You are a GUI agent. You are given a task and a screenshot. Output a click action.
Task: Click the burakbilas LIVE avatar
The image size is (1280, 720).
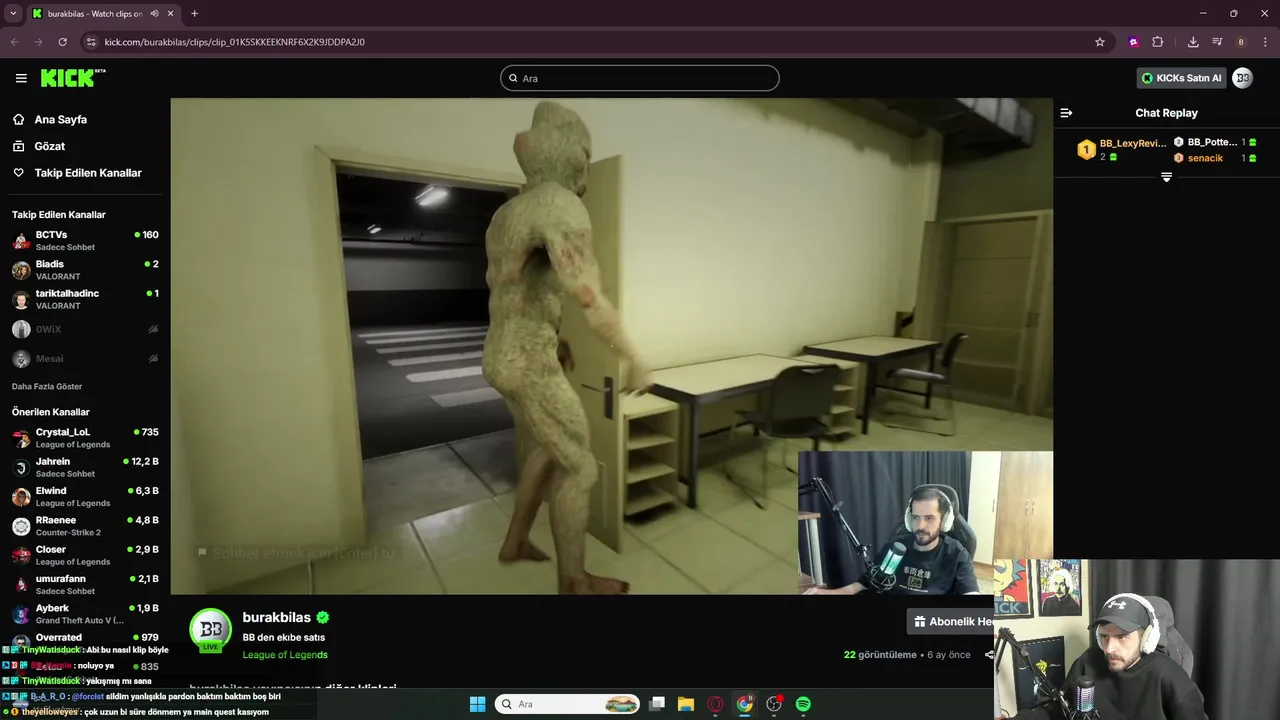point(210,630)
